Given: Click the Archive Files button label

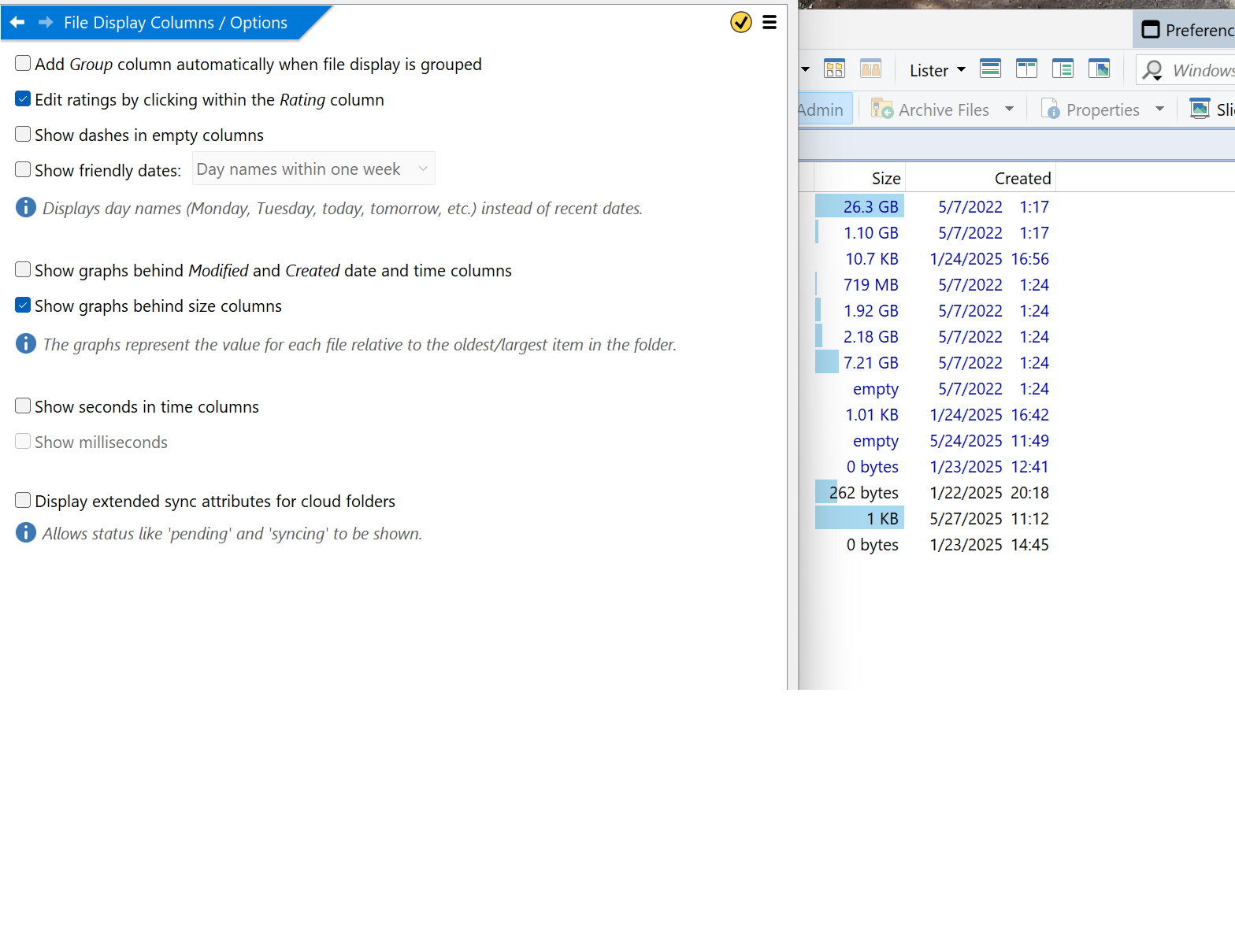Looking at the screenshot, I should pyautogui.click(x=944, y=109).
